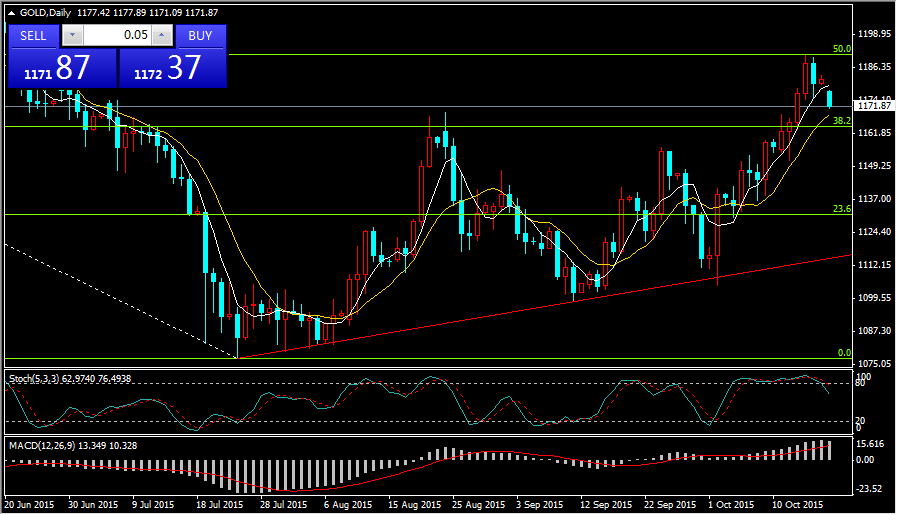This screenshot has height=515, width=897.
Task: Collapse one-click trading panel triangle icon
Action: click(11, 13)
